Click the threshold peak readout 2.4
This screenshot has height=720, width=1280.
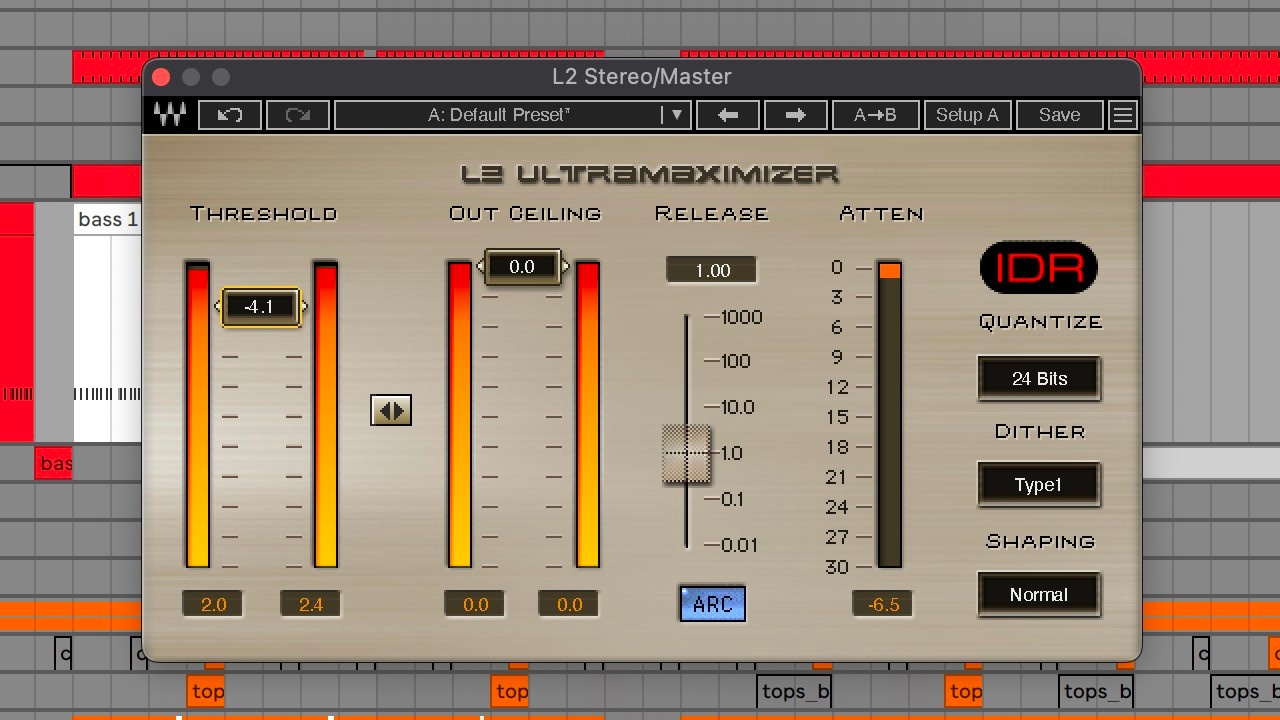311,604
